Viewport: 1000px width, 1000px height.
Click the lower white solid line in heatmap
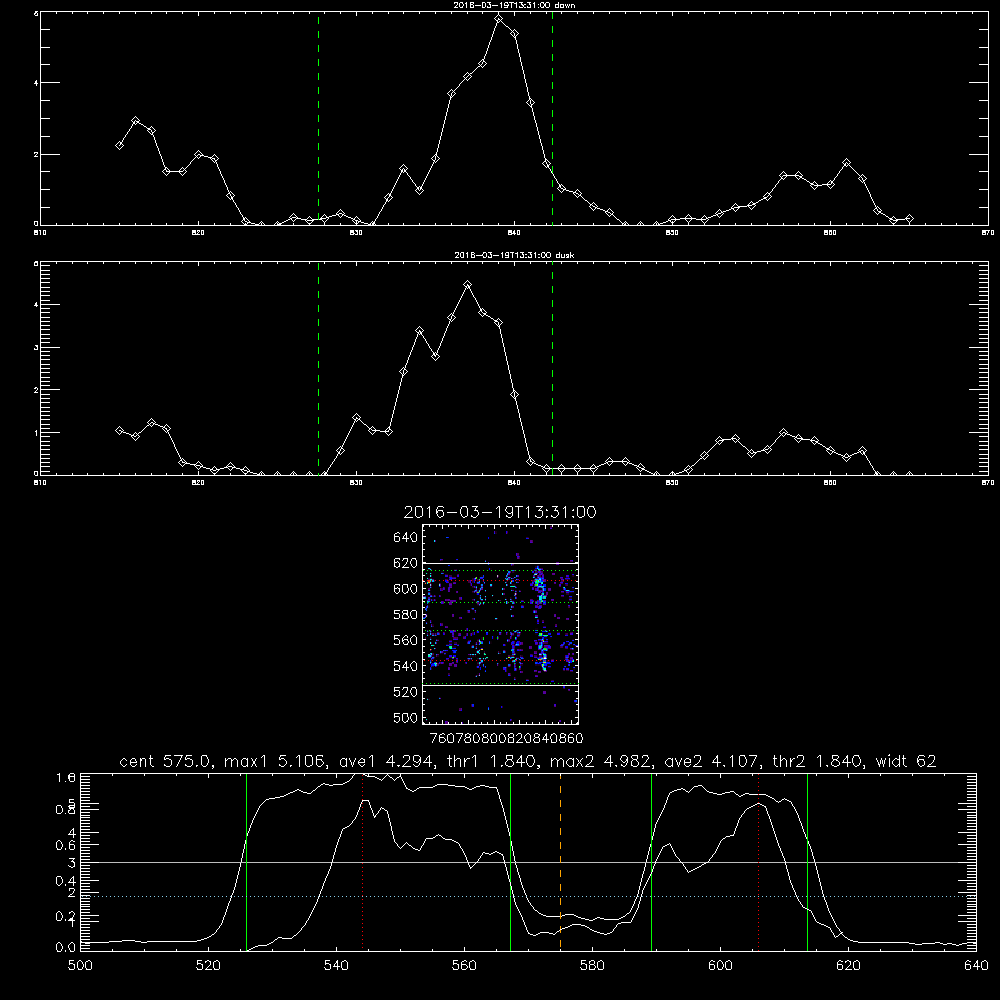click(501, 686)
